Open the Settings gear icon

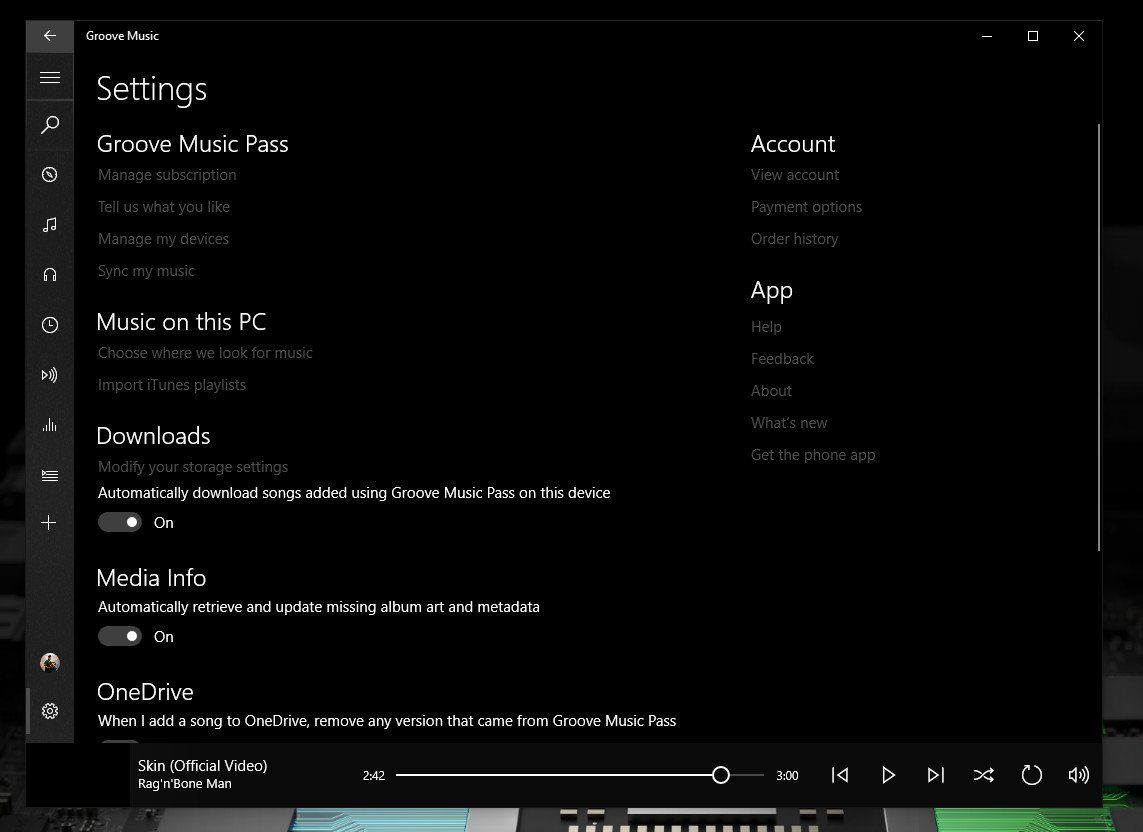pyautogui.click(x=49, y=711)
